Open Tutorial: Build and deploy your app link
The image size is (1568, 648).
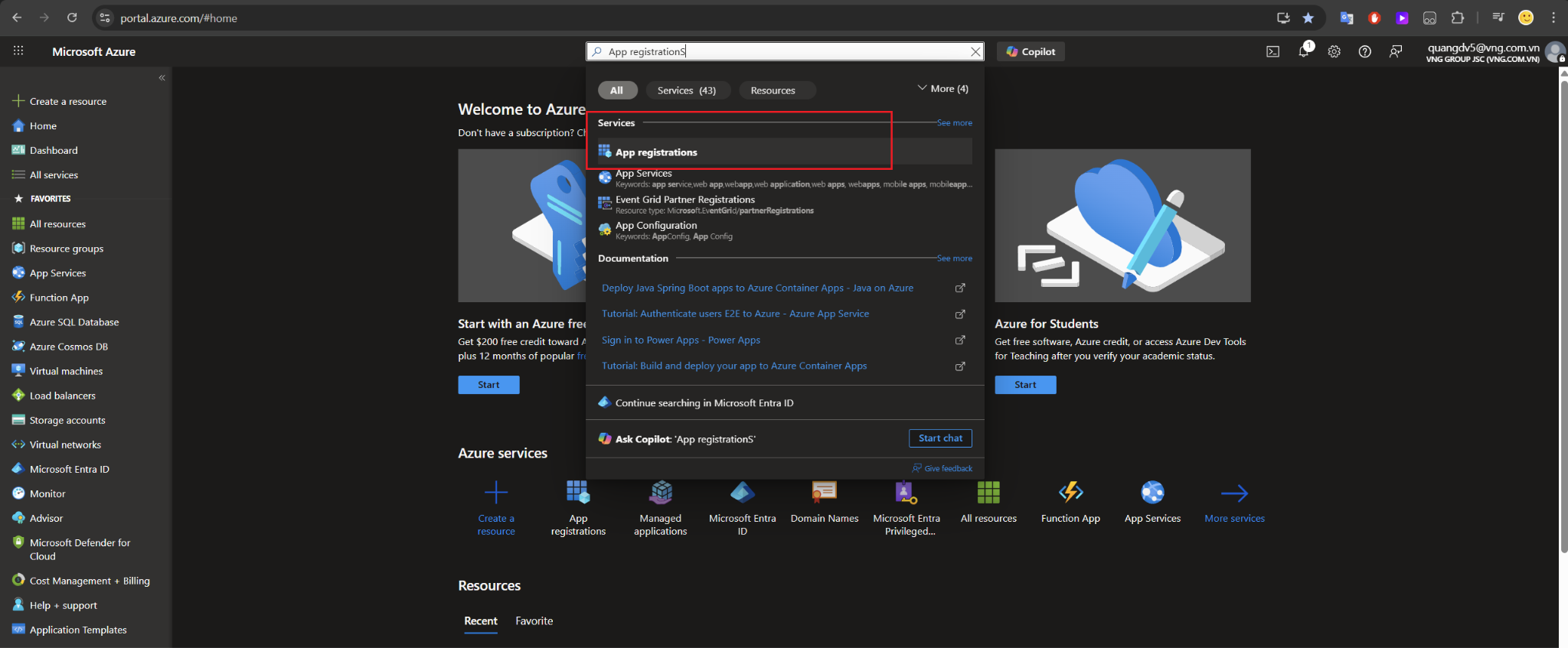click(734, 366)
